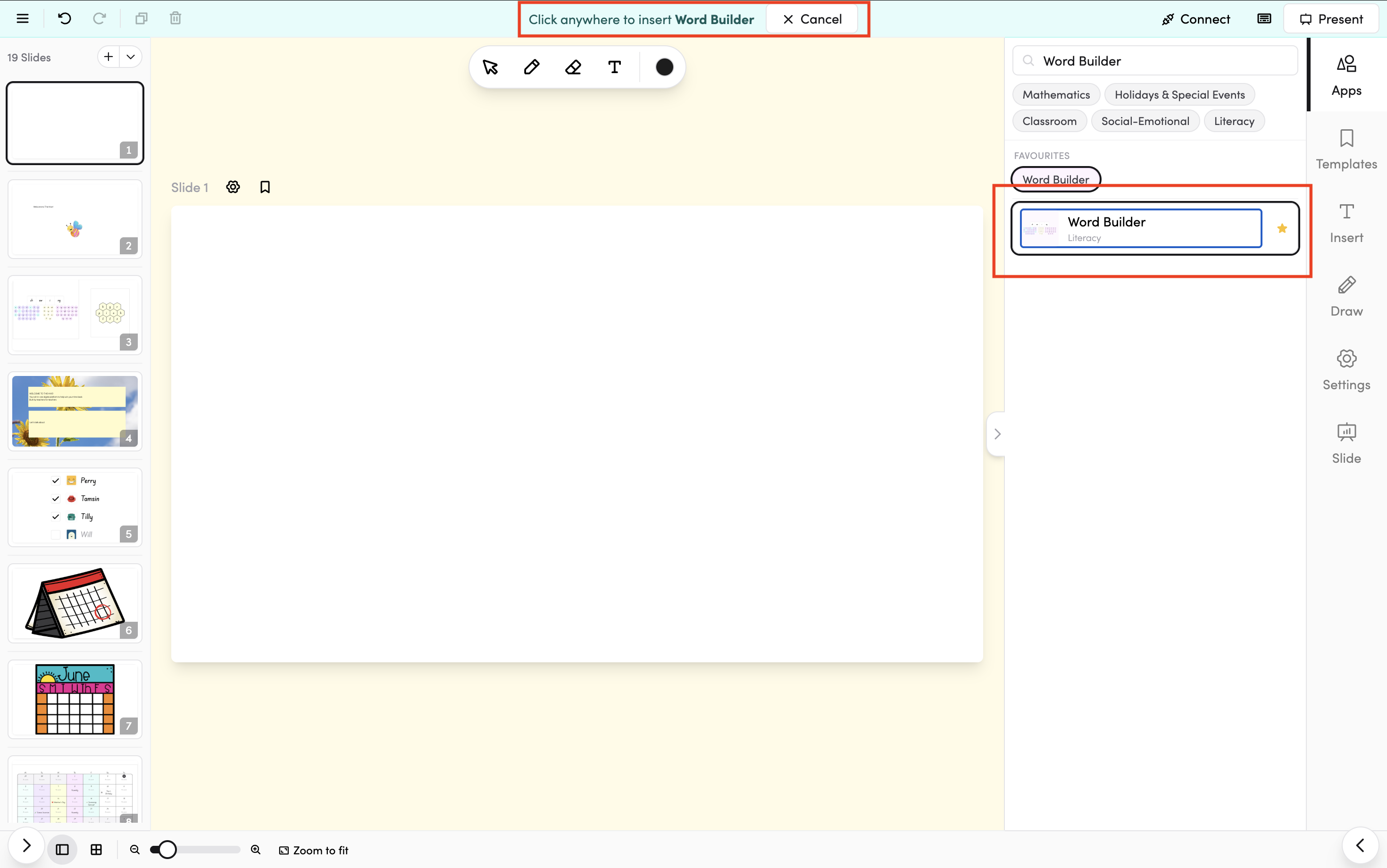Open the hamburger main menu

click(22, 19)
